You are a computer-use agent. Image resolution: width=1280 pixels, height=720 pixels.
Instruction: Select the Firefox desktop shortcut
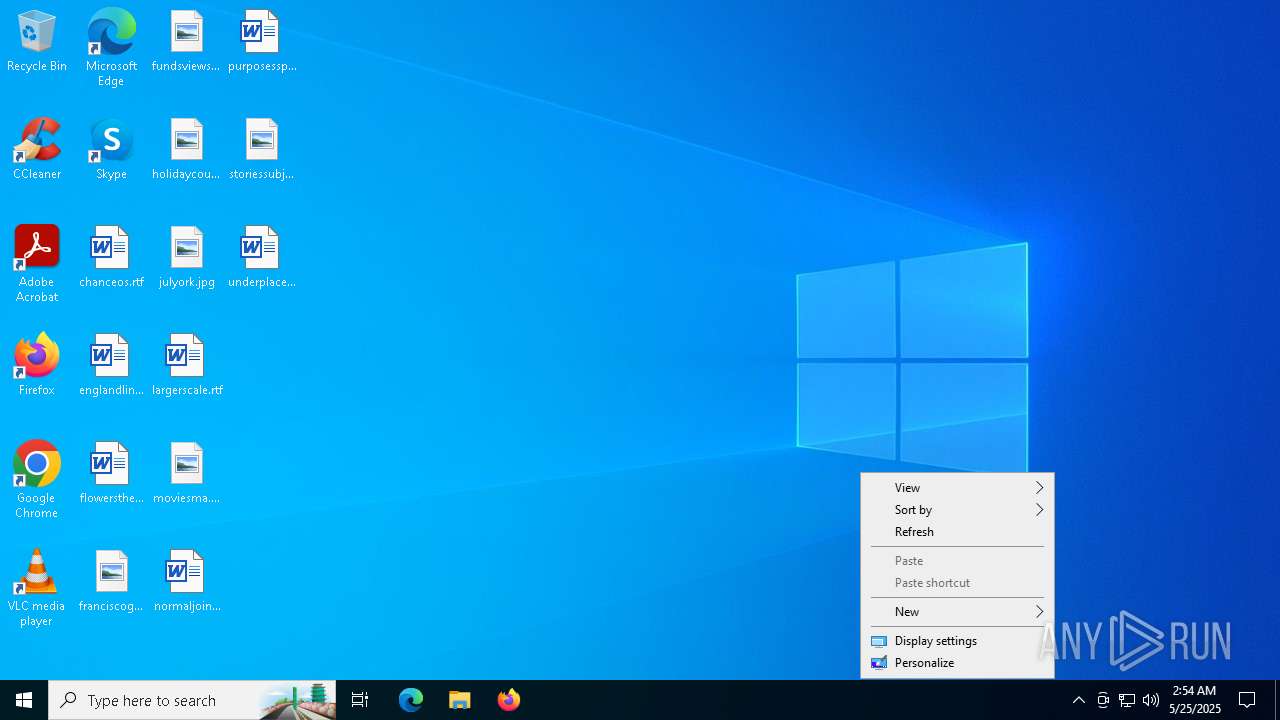click(37, 366)
